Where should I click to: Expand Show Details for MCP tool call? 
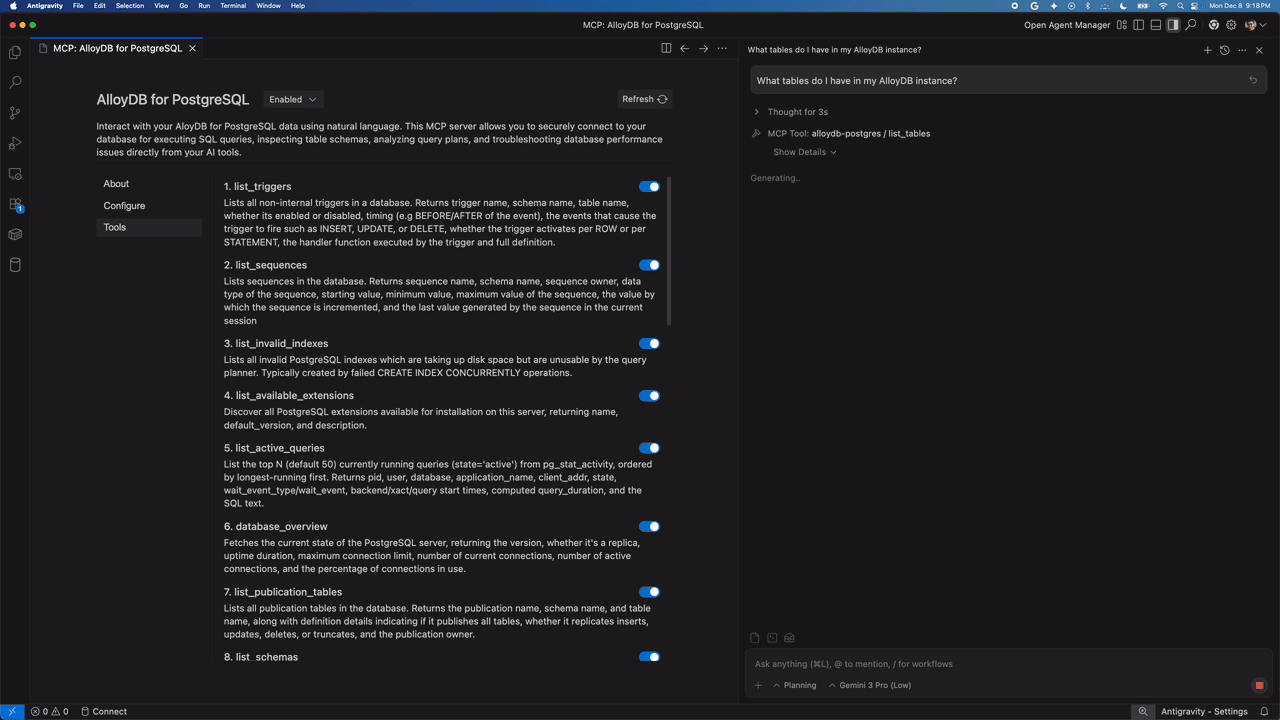pyautogui.click(x=804, y=152)
